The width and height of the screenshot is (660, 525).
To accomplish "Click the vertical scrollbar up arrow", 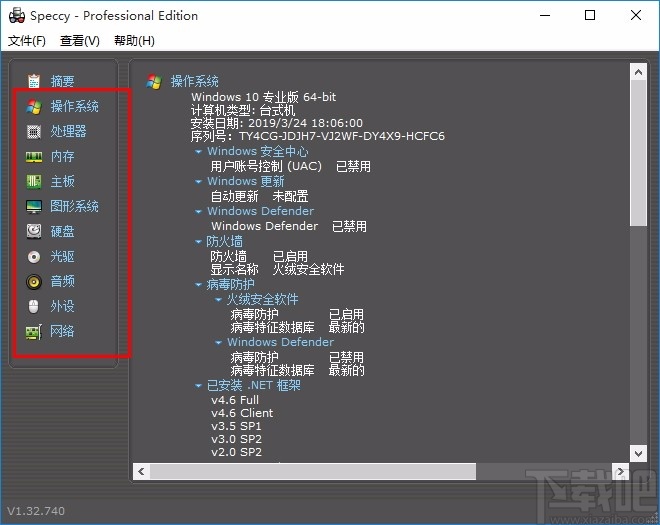I will coord(638,72).
